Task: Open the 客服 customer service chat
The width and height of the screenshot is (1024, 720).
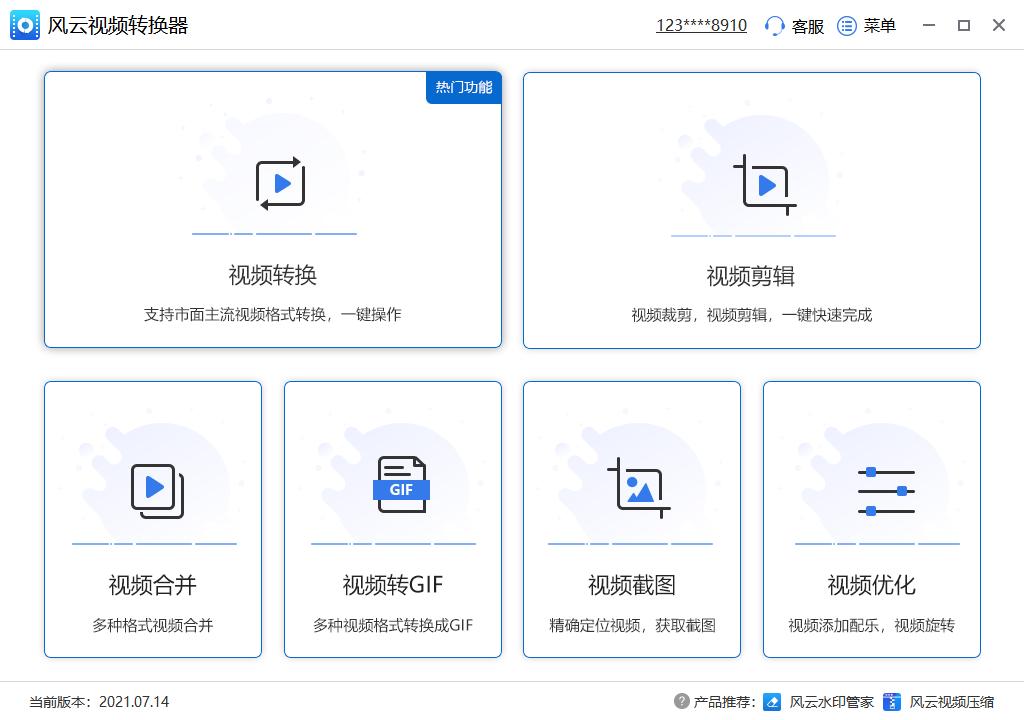Action: click(793, 26)
